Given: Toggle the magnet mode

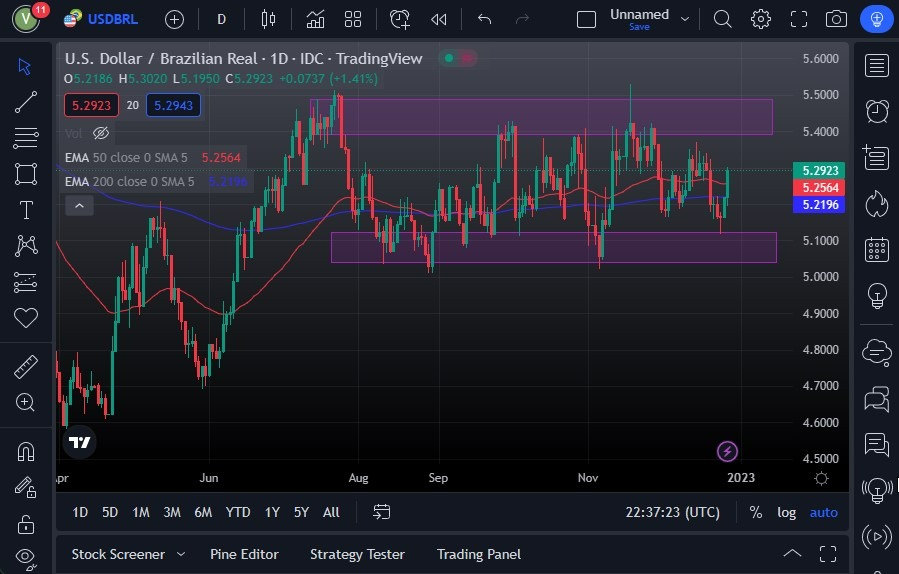Looking at the screenshot, I should (26, 452).
